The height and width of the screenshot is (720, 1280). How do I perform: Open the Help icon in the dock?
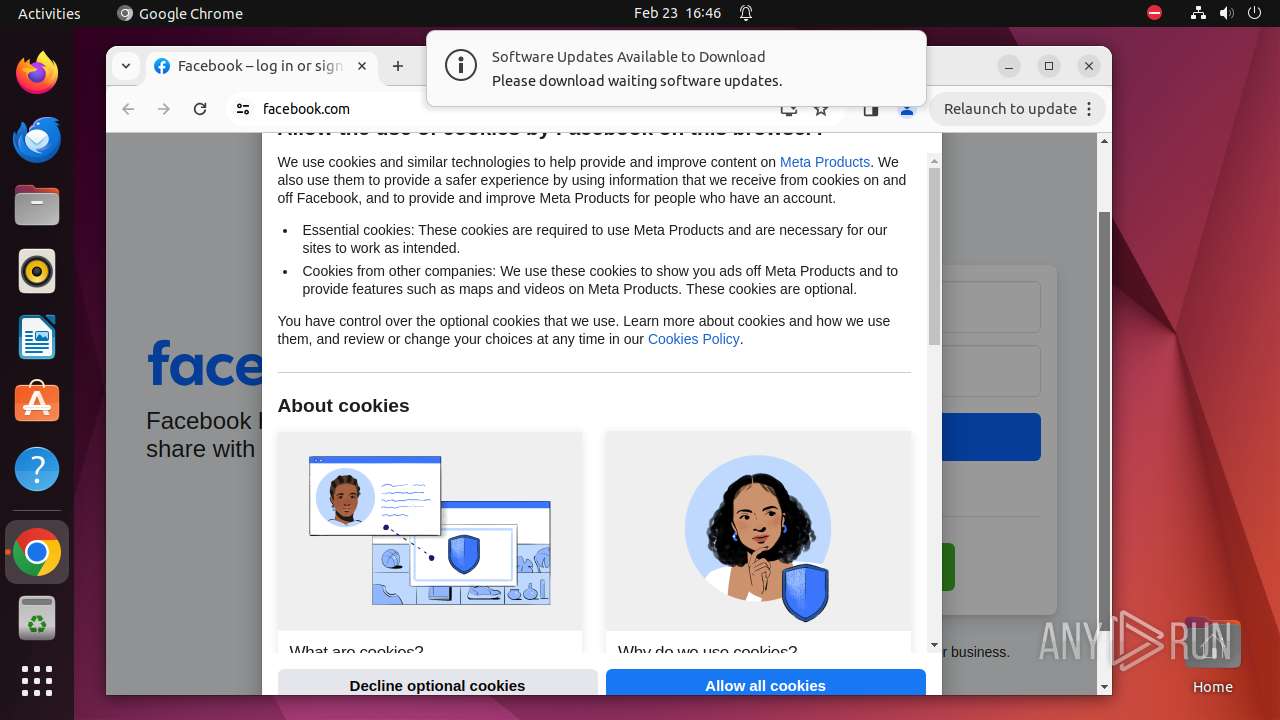[x=37, y=469]
